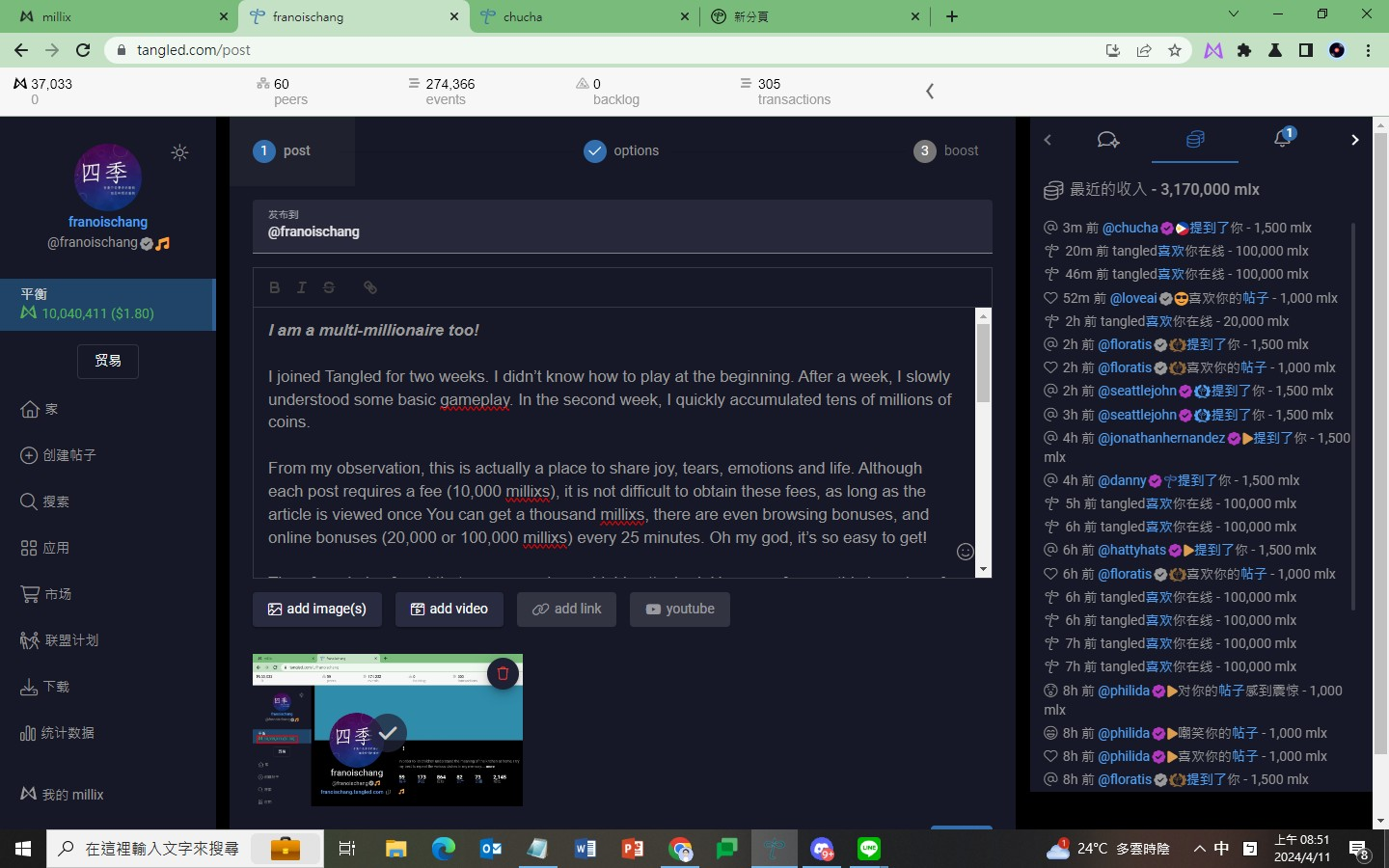Click the 贸易 trade button
This screenshot has width=1389, height=868.
point(108,361)
